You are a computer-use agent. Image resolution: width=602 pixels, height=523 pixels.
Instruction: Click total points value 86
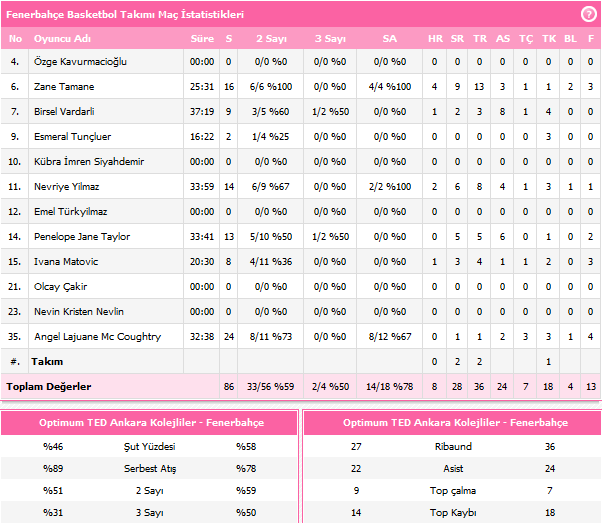tap(229, 386)
